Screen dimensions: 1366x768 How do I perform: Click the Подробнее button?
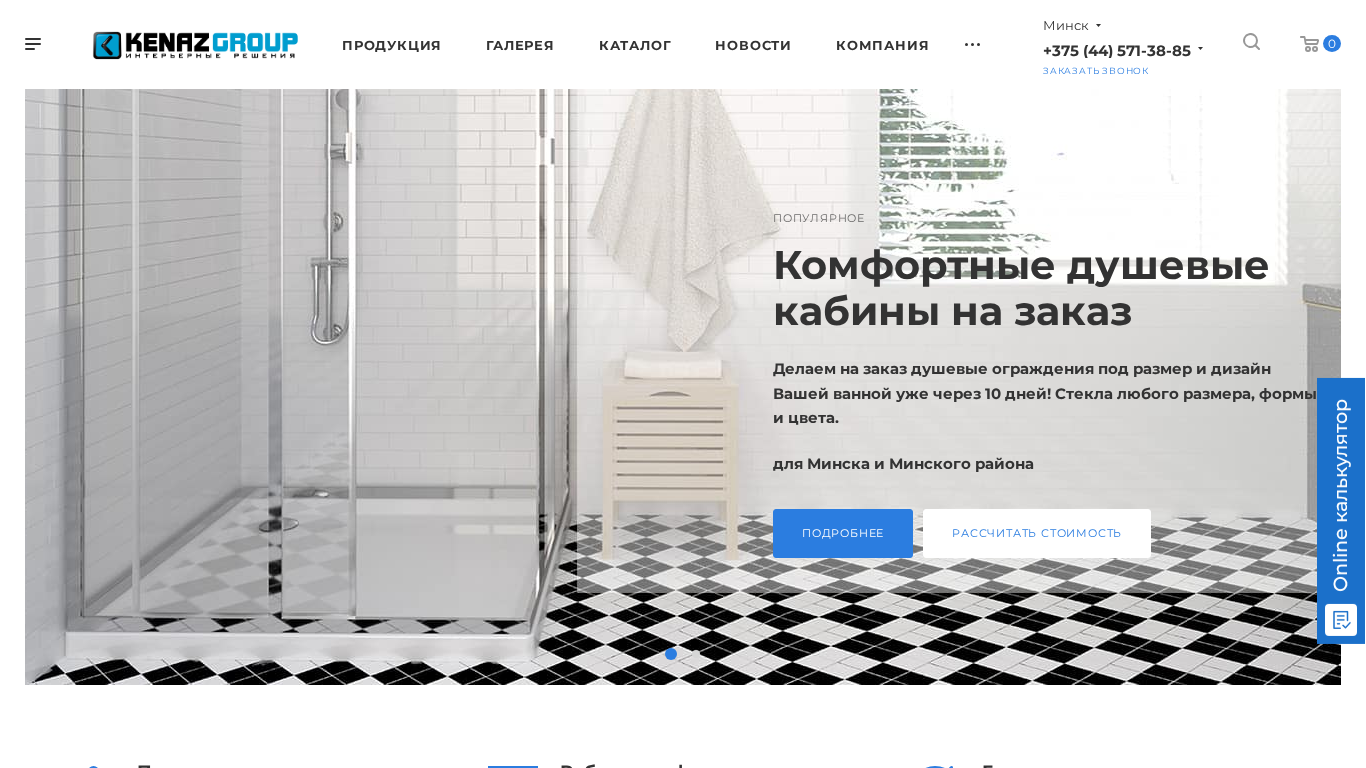click(843, 533)
